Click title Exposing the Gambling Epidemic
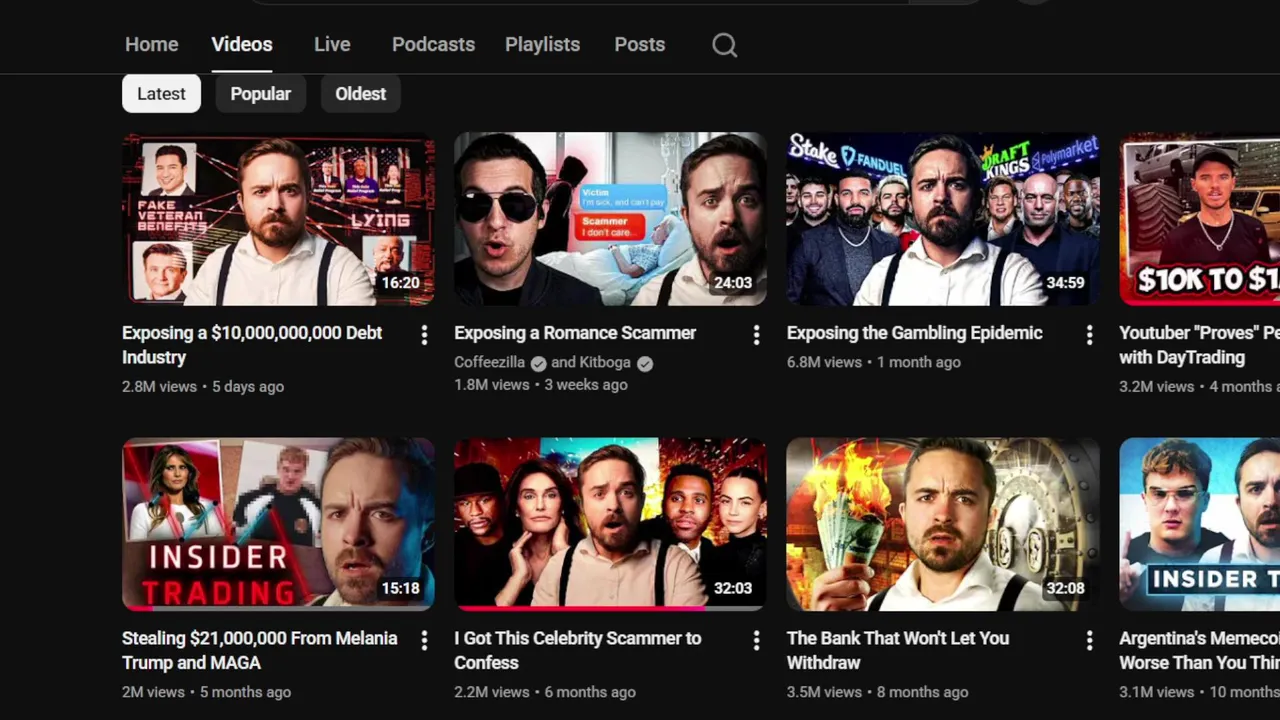This screenshot has width=1280, height=720. 915,333
